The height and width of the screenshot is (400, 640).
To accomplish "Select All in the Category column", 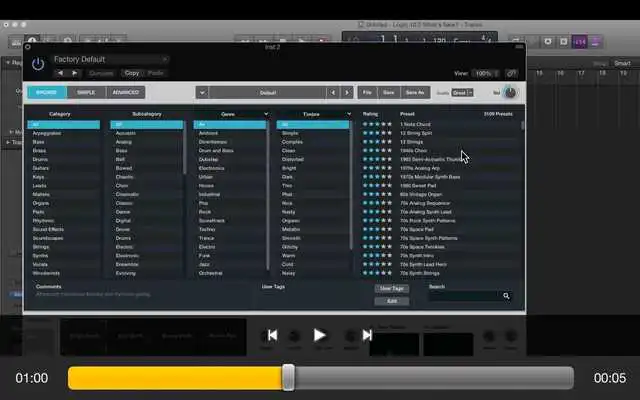I will pos(64,124).
